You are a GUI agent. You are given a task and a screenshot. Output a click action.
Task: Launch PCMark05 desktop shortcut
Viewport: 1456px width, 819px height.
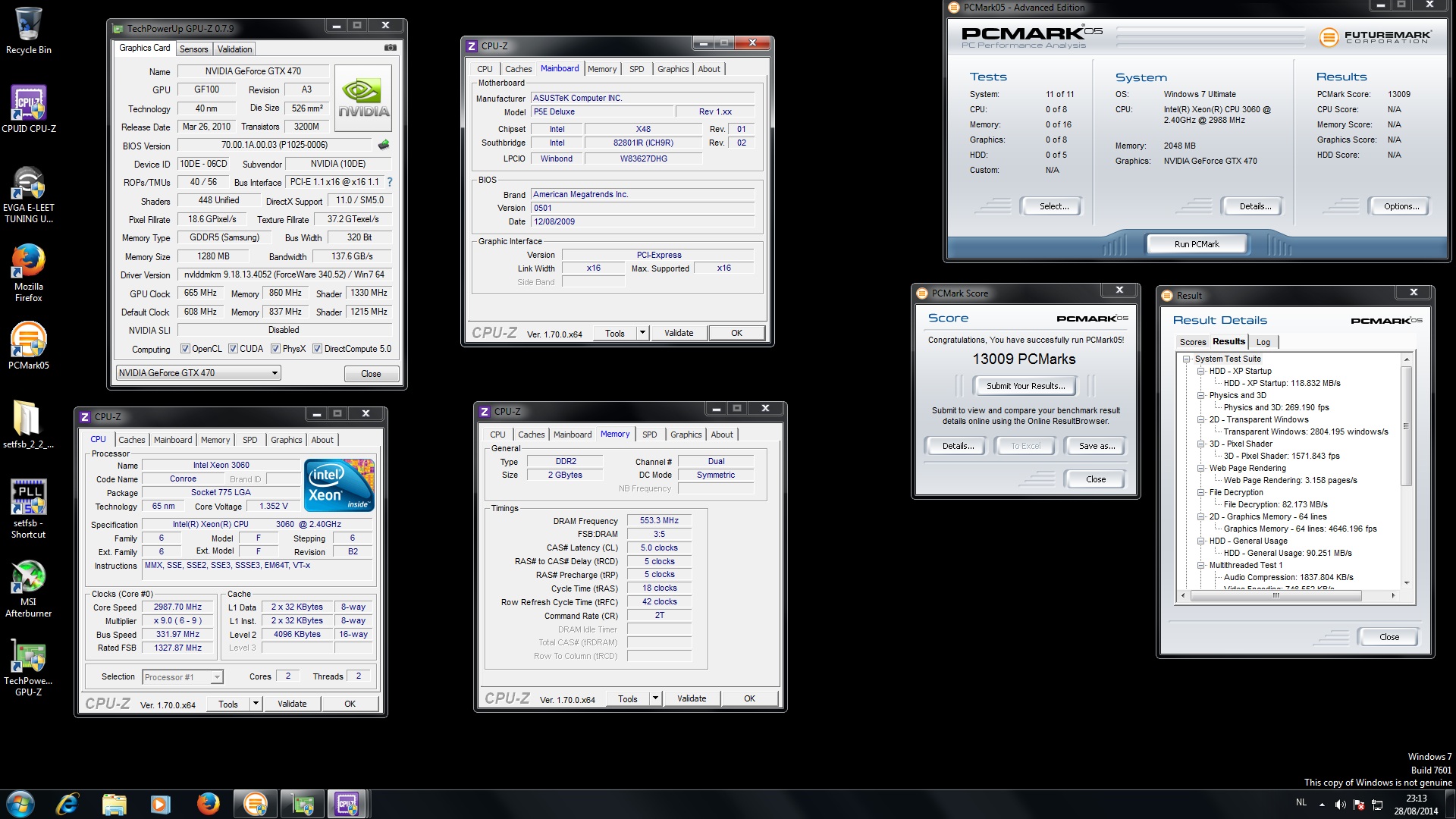28,346
